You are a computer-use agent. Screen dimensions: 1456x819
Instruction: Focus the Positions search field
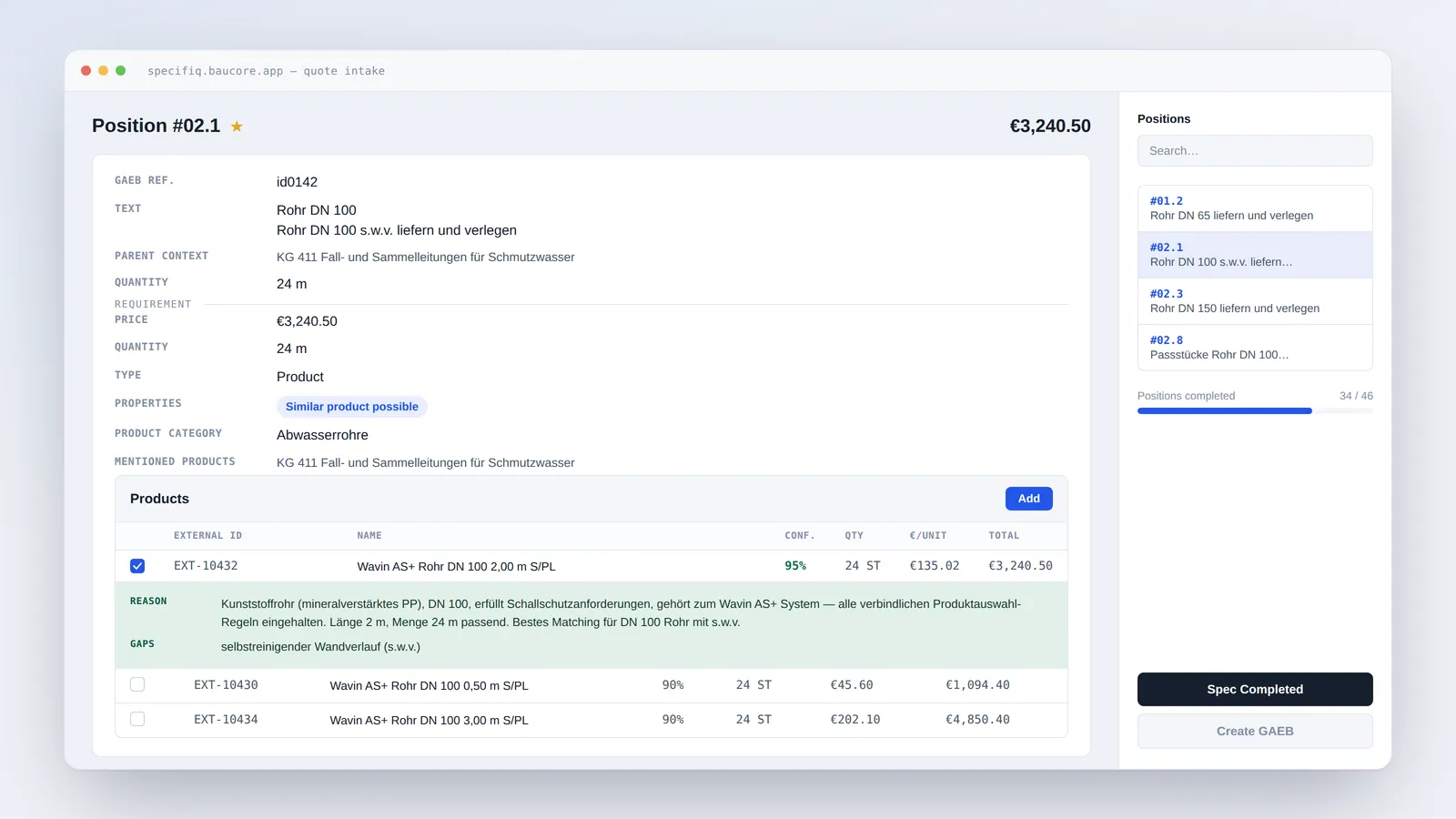pos(1255,151)
